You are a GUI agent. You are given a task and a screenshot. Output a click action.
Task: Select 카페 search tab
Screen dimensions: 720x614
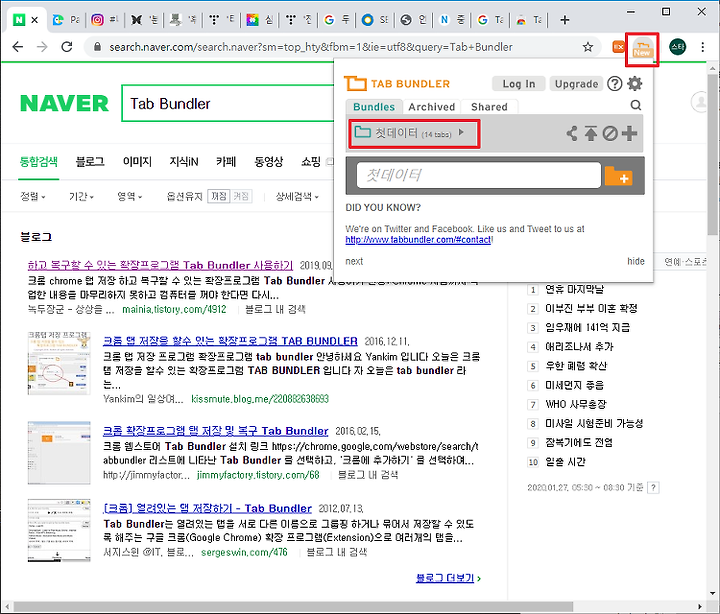226,162
